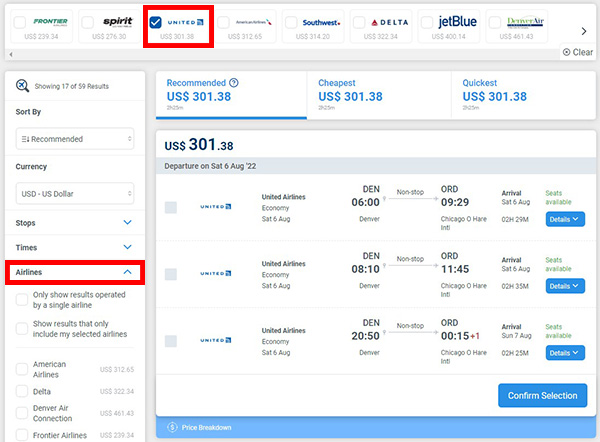Screen dimensions: 600x442
Task: Click Confirm Selection button
Action: click(542, 395)
